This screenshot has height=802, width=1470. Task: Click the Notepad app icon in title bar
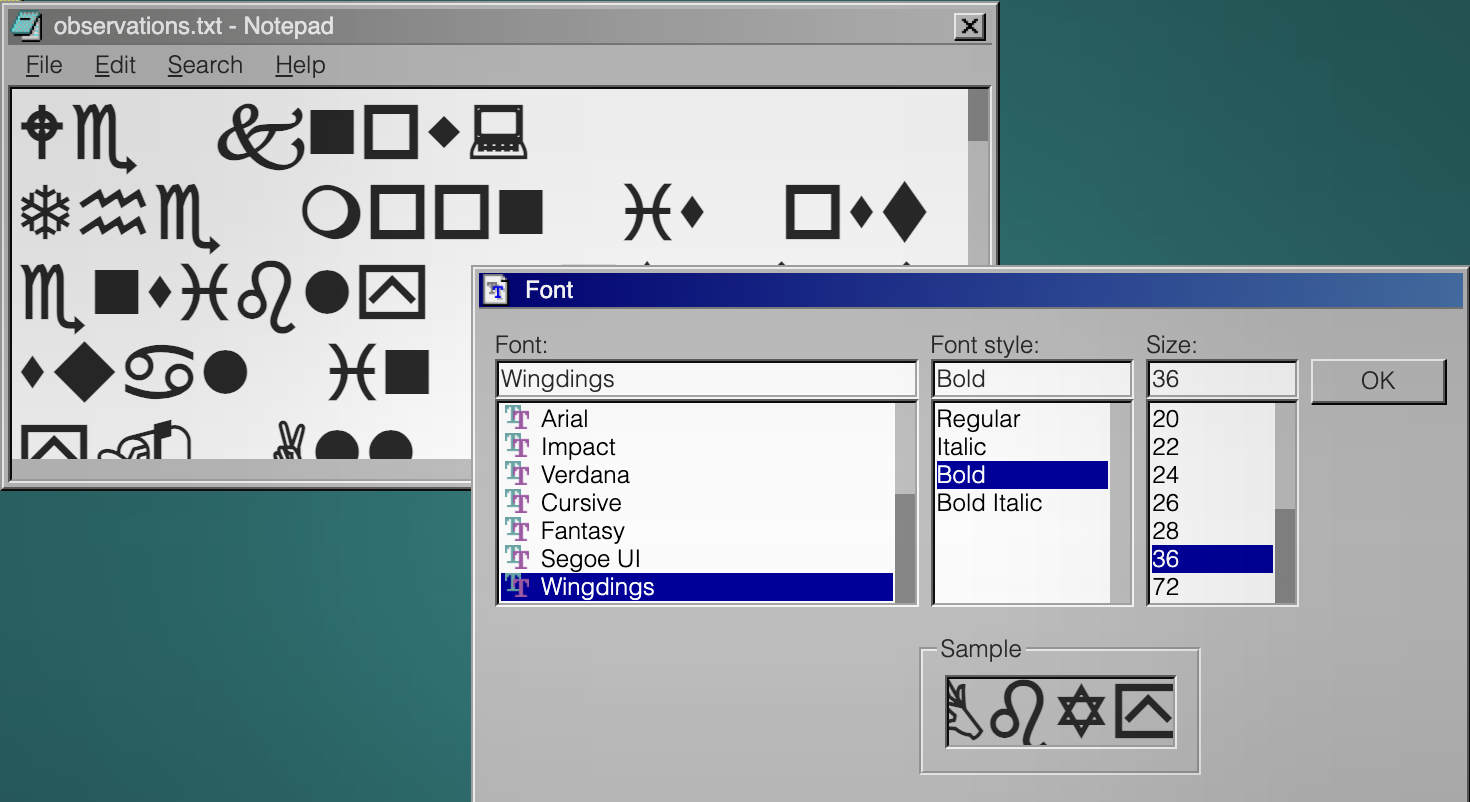point(25,25)
